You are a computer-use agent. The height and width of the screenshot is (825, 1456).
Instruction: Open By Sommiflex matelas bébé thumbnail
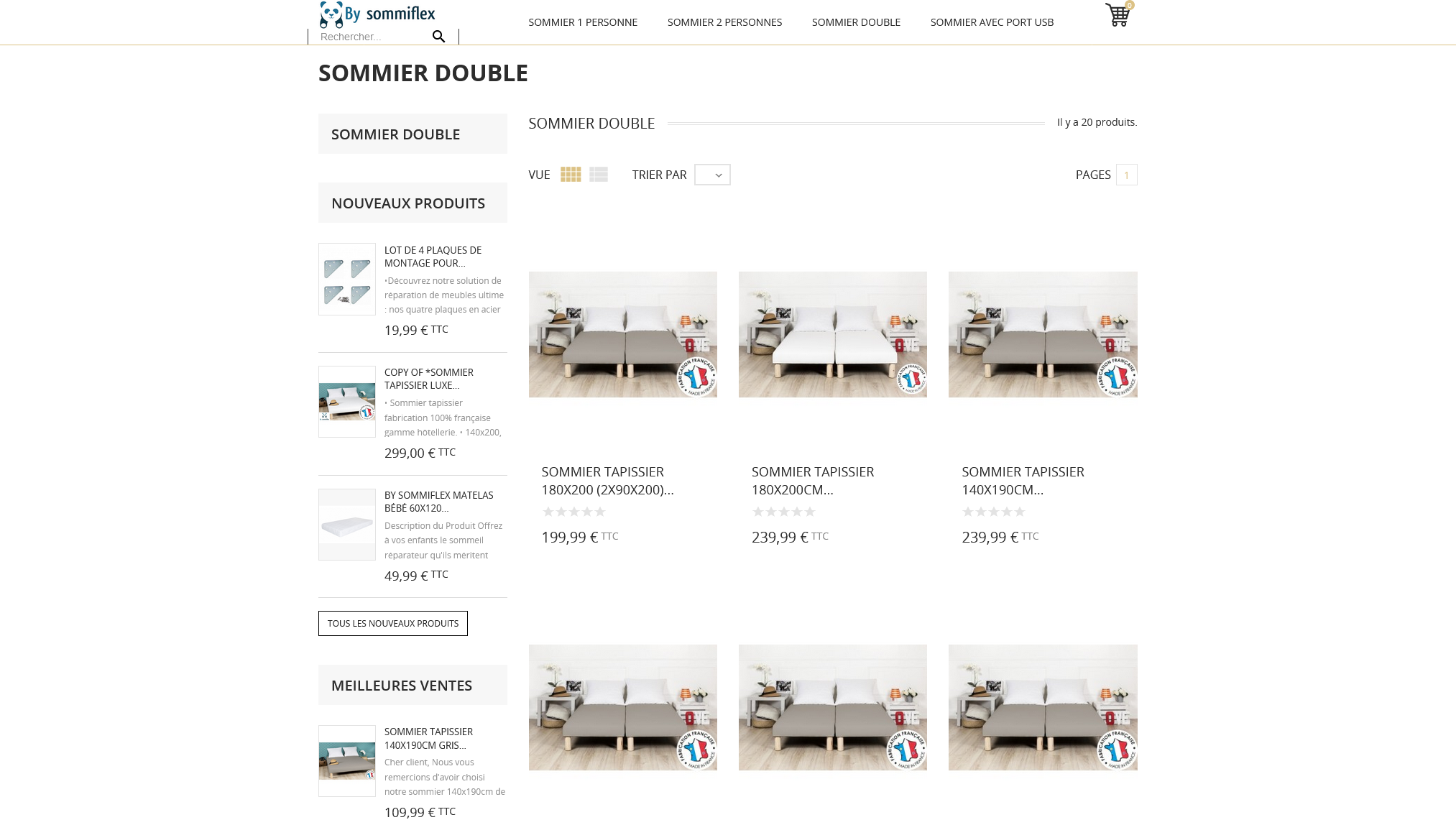click(347, 525)
